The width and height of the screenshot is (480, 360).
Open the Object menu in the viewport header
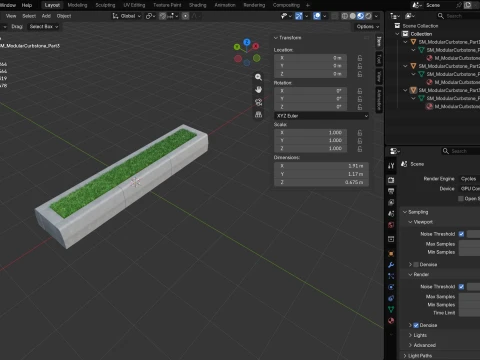click(x=64, y=16)
